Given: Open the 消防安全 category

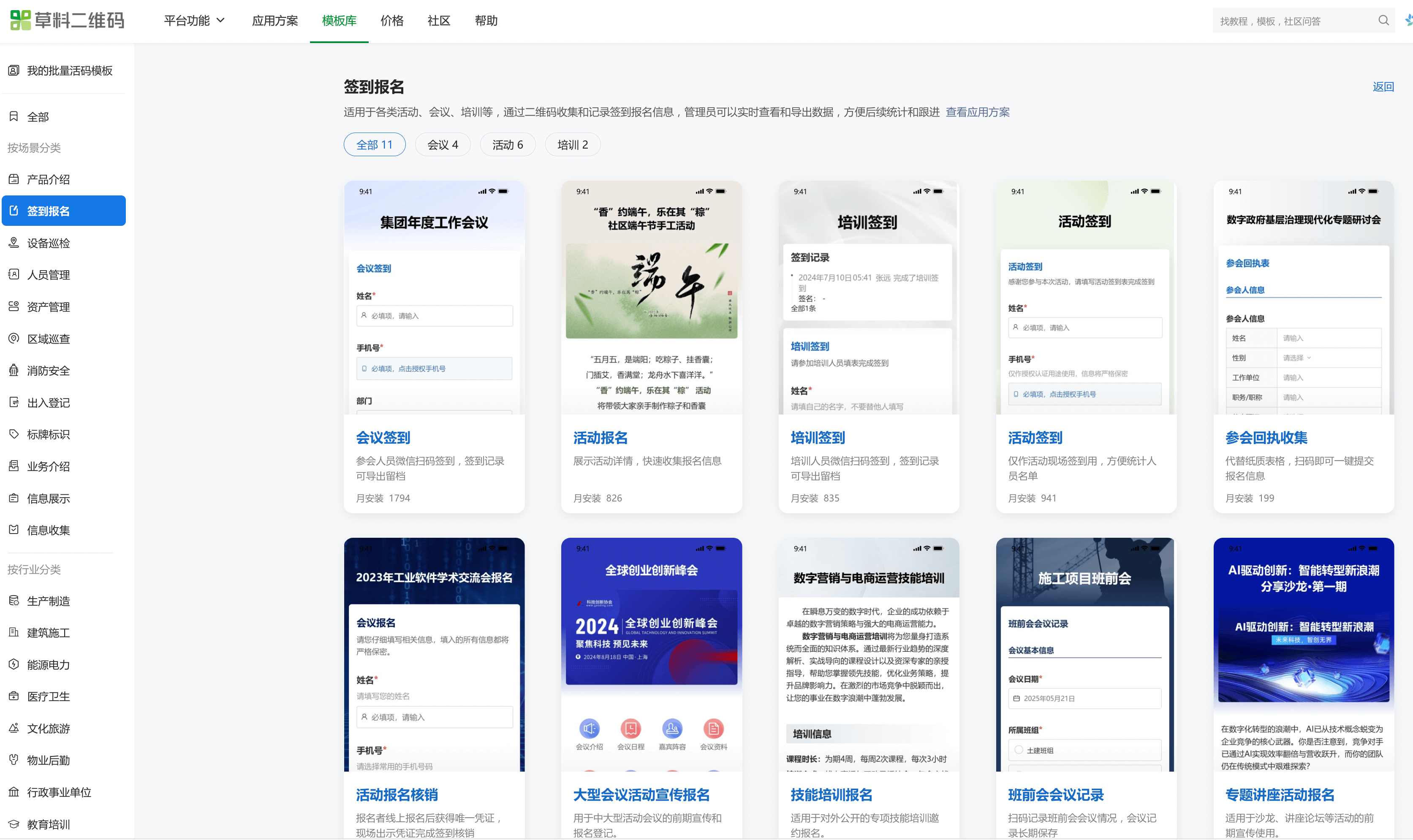Looking at the screenshot, I should (48, 370).
